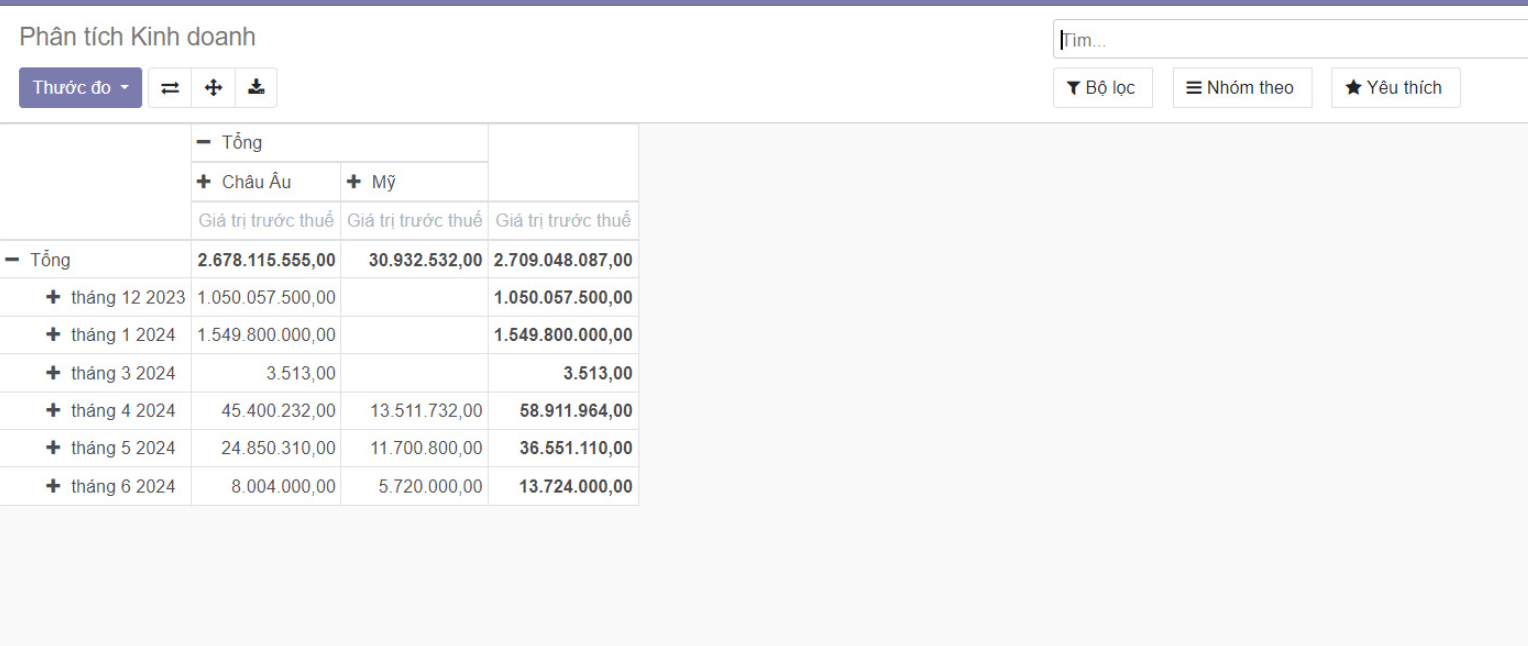Viewport: 1528px width, 646px height.
Task: Open the Nhóm theo grouping menu
Action: pyautogui.click(x=1241, y=88)
